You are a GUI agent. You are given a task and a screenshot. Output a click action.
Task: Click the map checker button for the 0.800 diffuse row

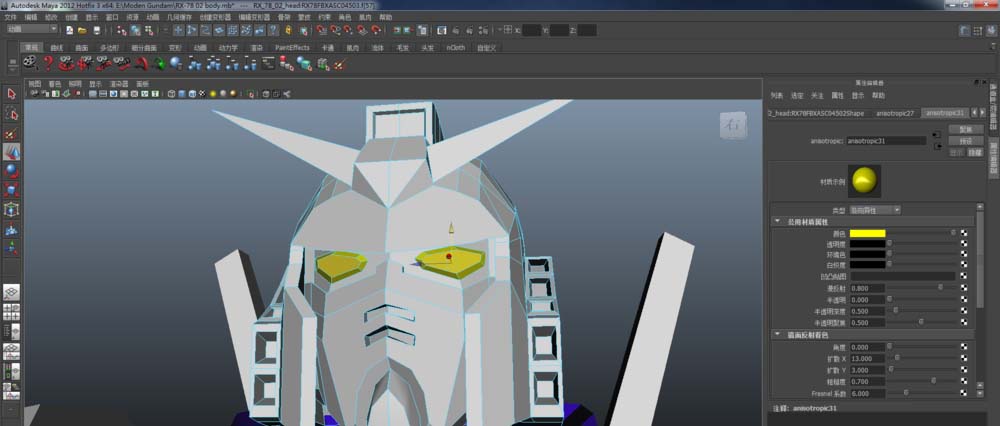pyautogui.click(x=964, y=288)
